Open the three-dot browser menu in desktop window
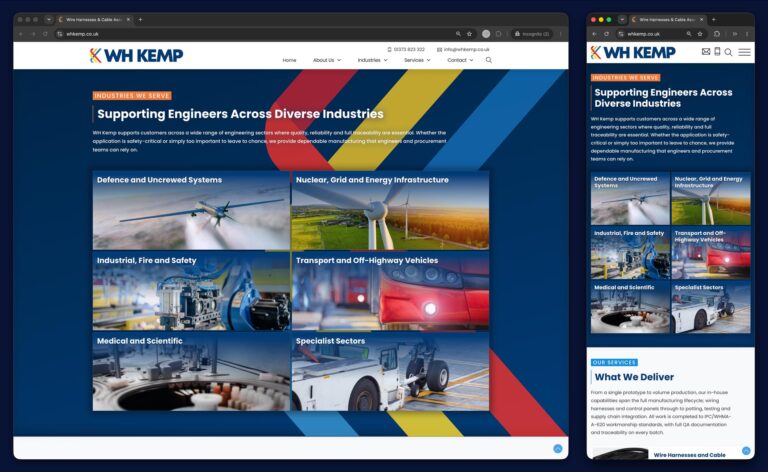This screenshot has width=768, height=472. [x=561, y=34]
